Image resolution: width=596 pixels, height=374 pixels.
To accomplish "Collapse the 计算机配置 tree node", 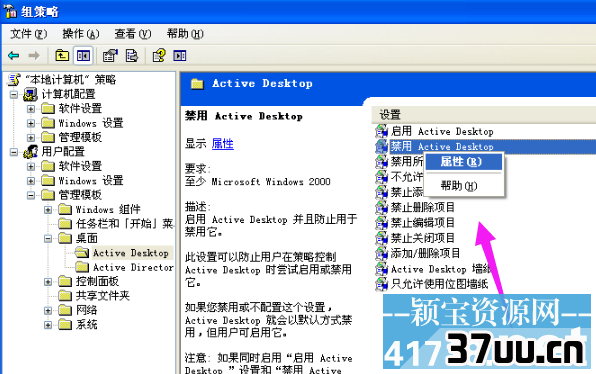I will [x=14, y=94].
